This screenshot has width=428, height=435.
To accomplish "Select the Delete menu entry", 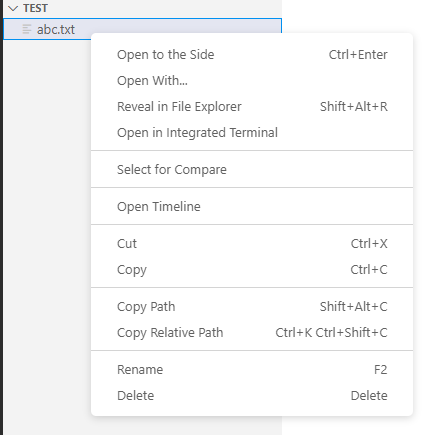I will coord(252,396).
